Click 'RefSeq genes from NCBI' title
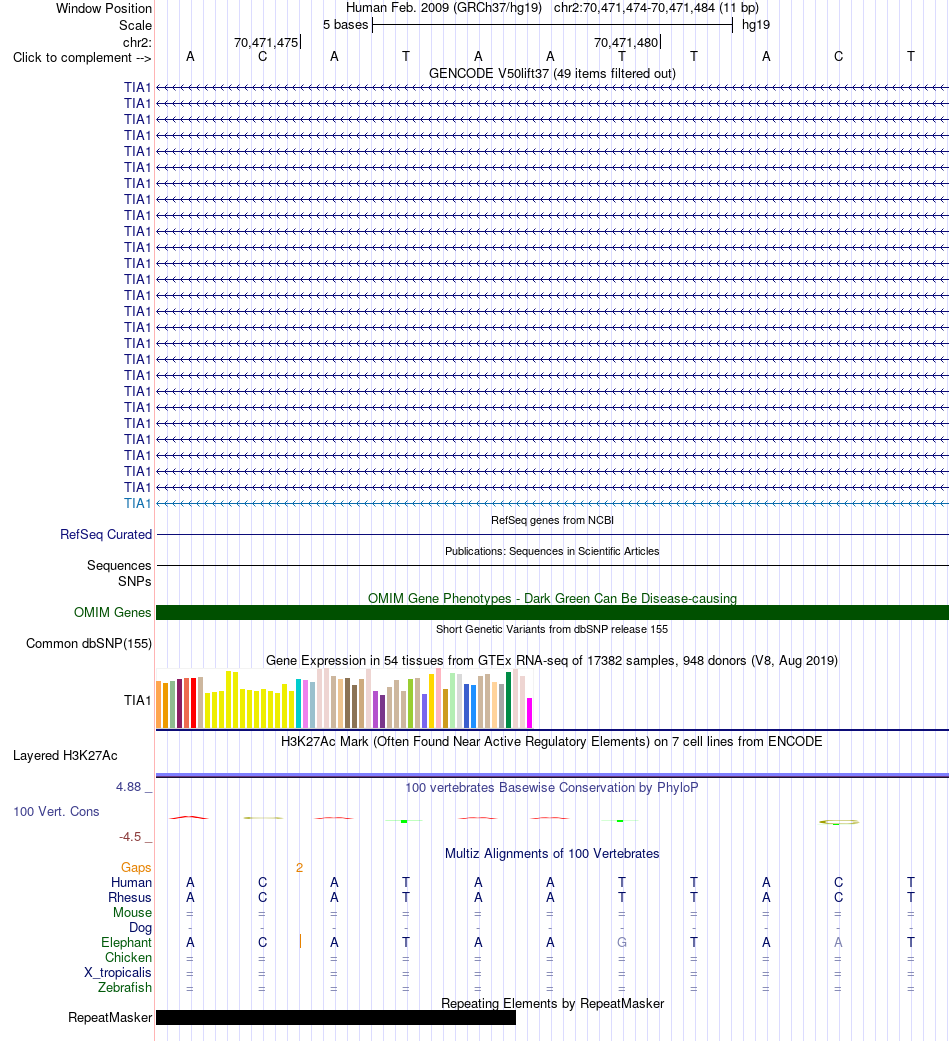 click(552, 520)
